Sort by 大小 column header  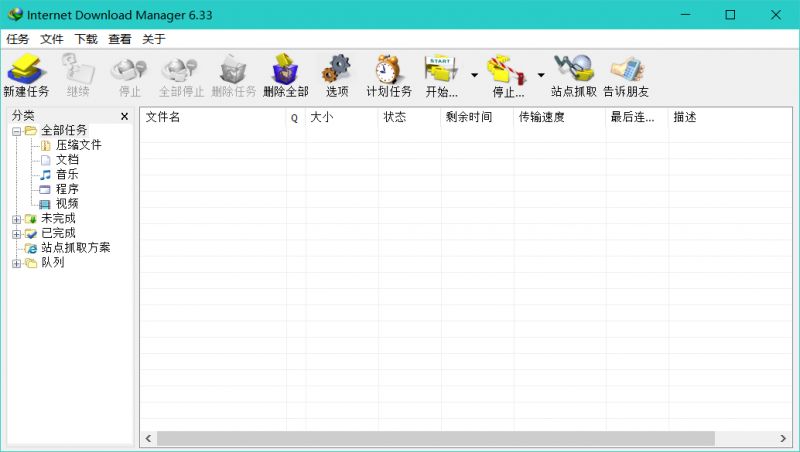tap(341, 117)
